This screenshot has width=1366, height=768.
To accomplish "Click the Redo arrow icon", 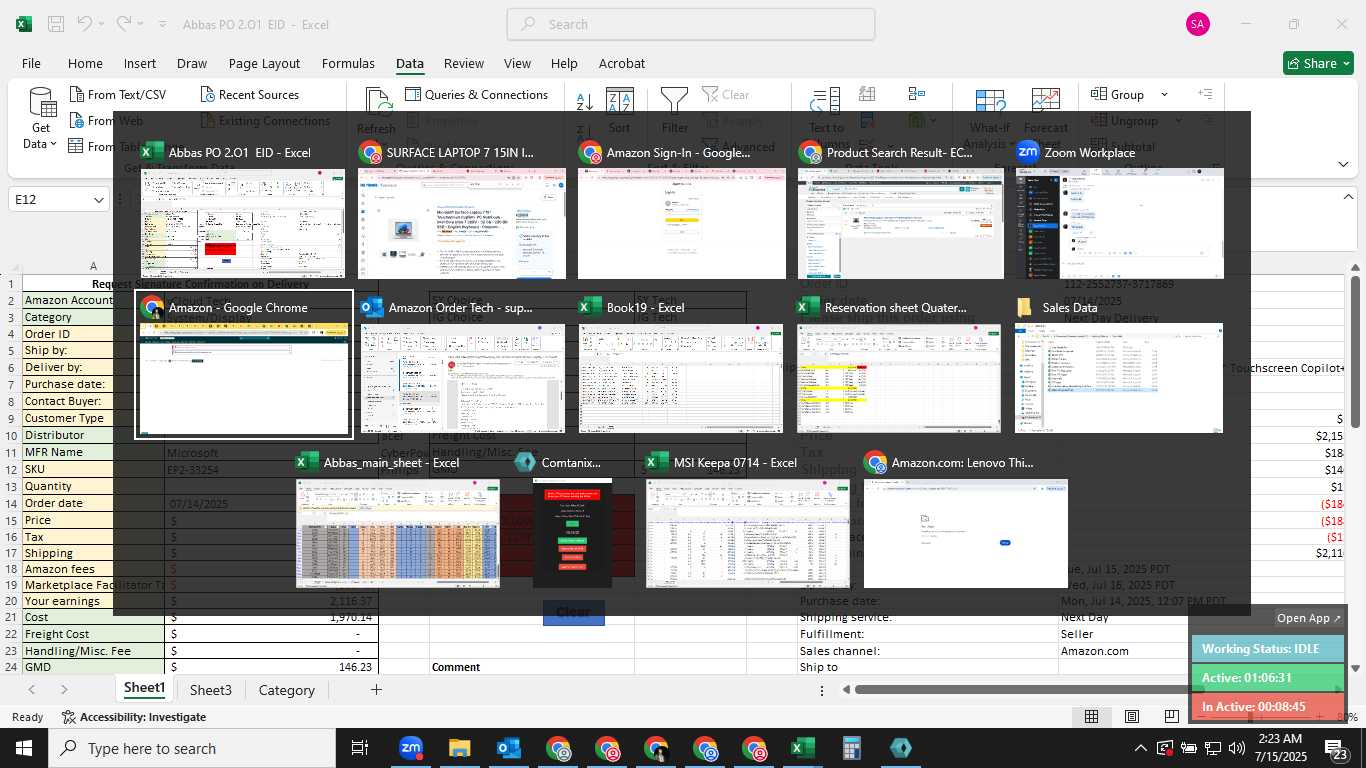I will (123, 24).
